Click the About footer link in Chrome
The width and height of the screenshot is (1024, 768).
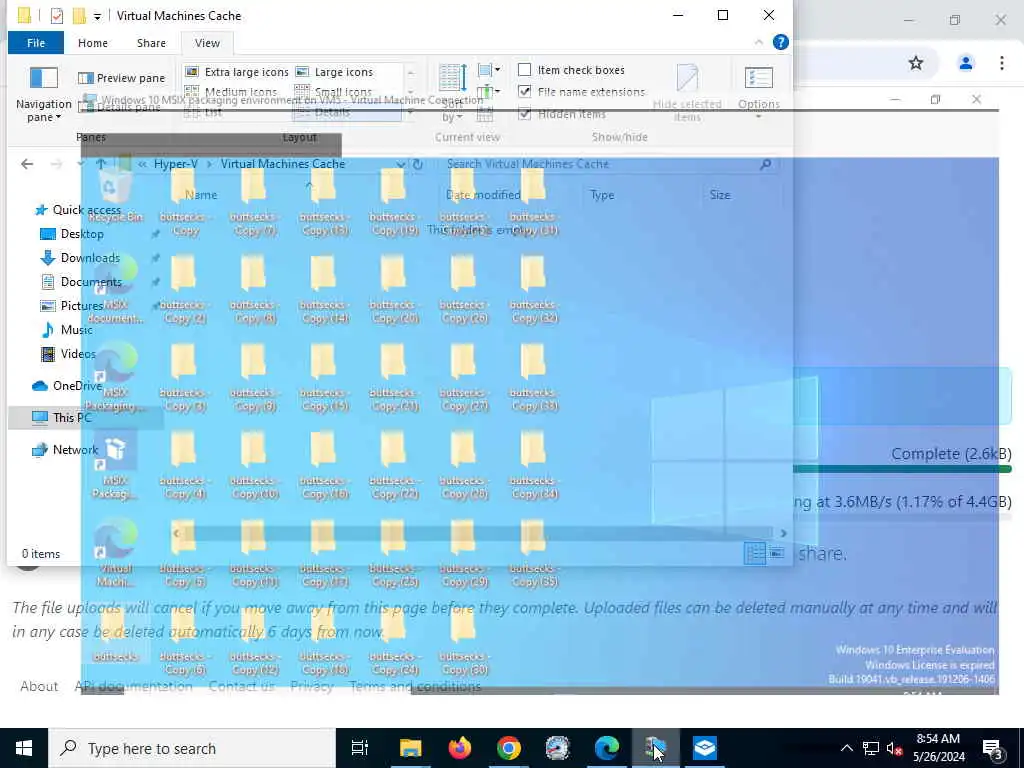coord(39,686)
